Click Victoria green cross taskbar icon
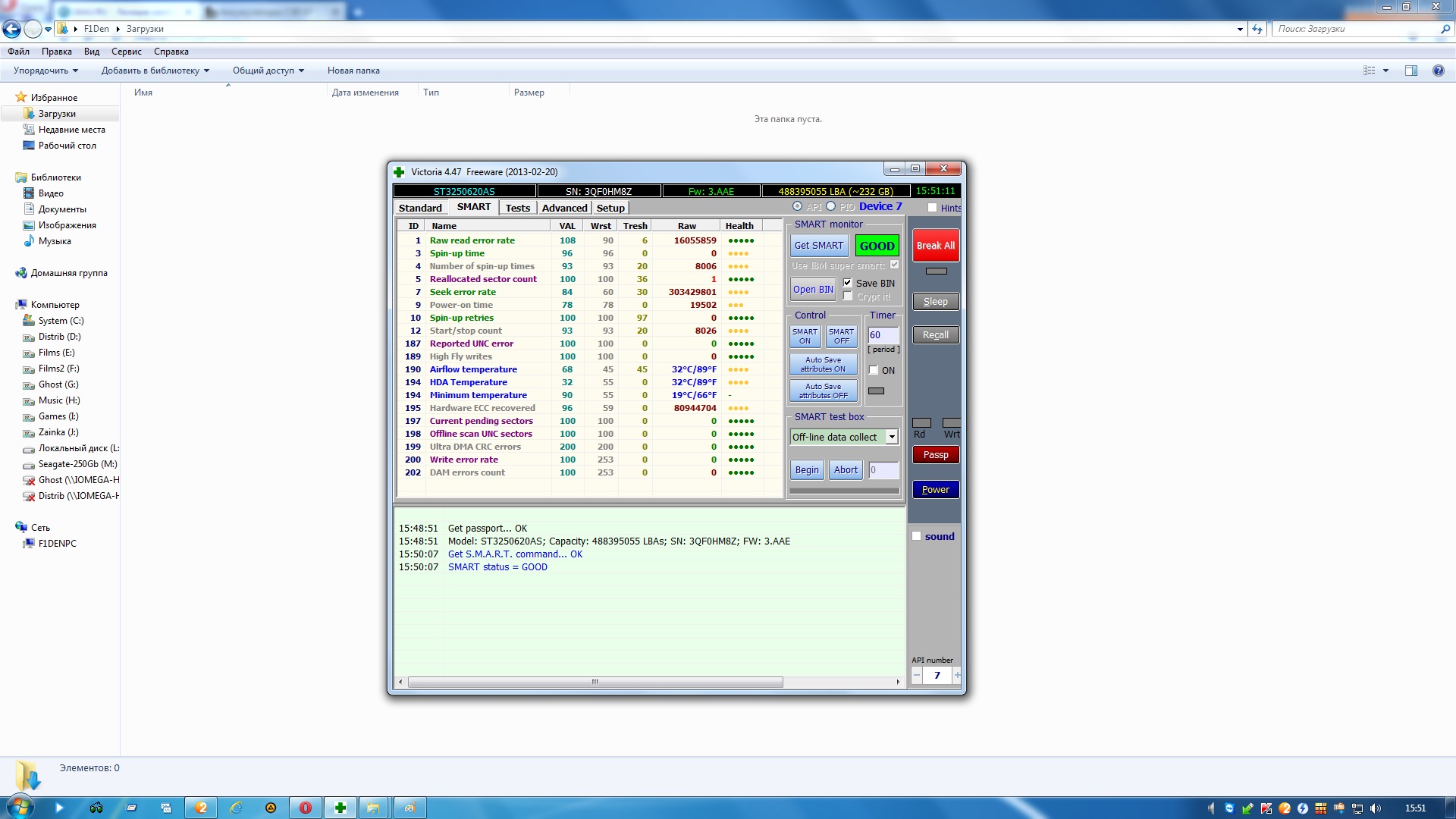Image resolution: width=1456 pixels, height=819 pixels. [340, 808]
